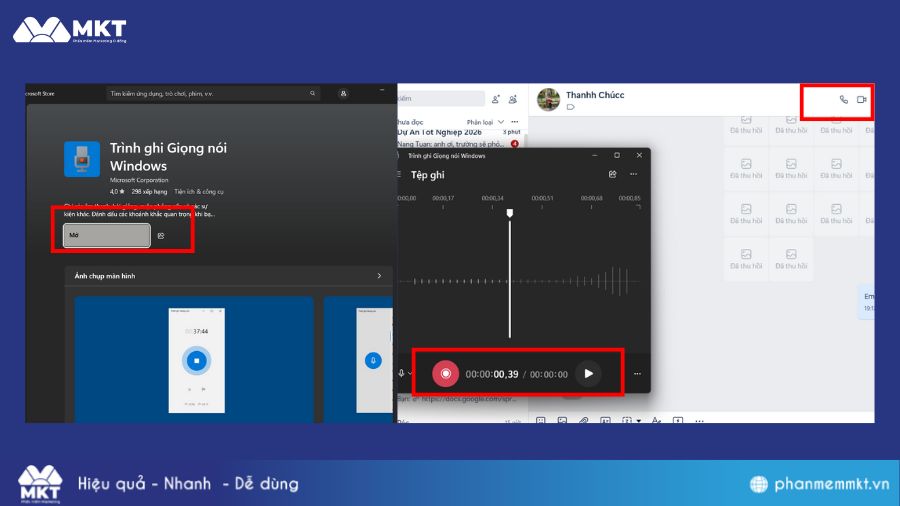Click the 298 xếp hạng ratings text
Image resolution: width=900 pixels, height=506 pixels.
click(149, 192)
